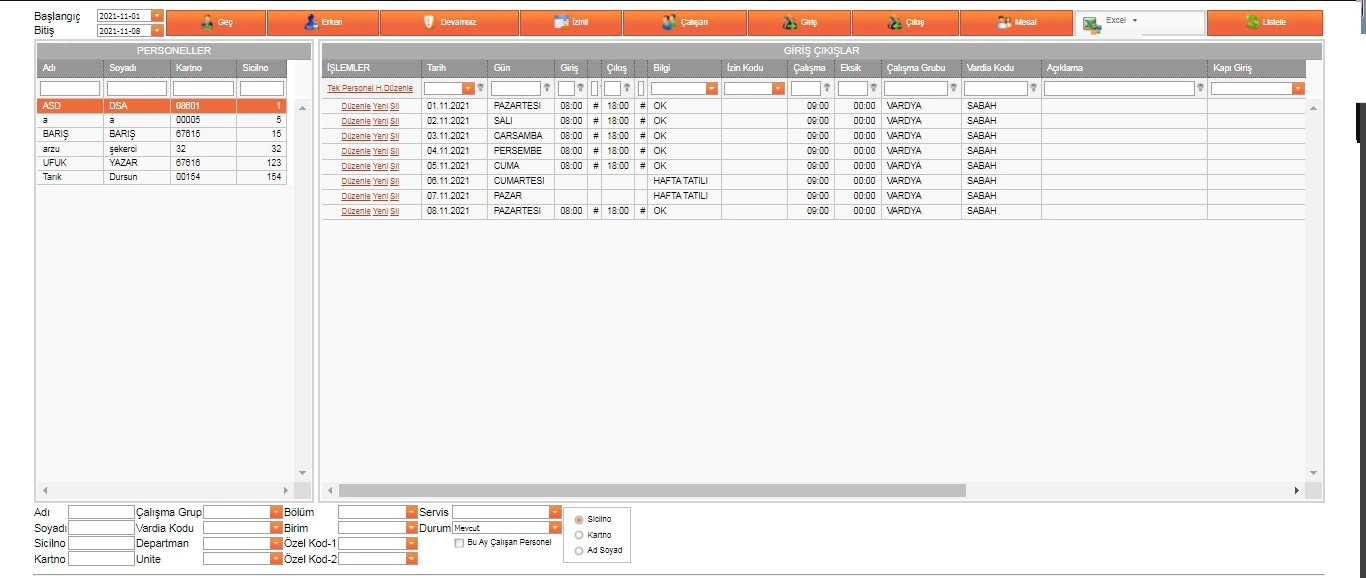Screen dimensions: 1366x578
Task: Expand the Durum dropdown showing Mevcut
Action: [x=555, y=527]
